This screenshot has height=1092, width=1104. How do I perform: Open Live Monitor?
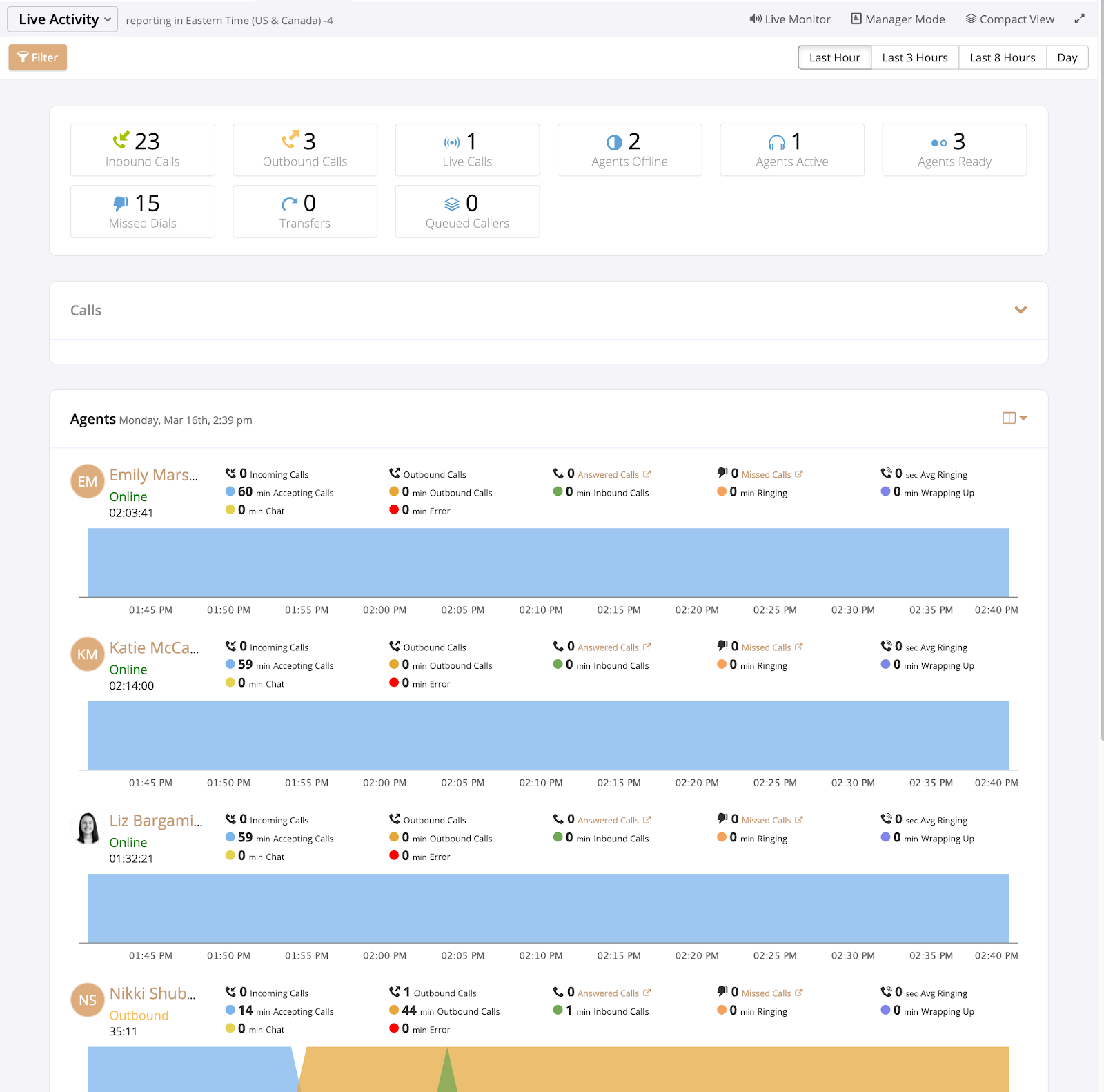click(790, 19)
